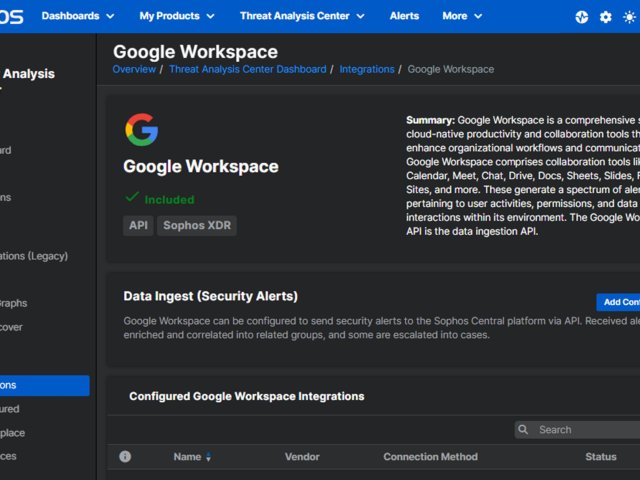This screenshot has height=480, width=640.
Task: Expand Threat Analysis Center menu
Action: [x=302, y=16]
